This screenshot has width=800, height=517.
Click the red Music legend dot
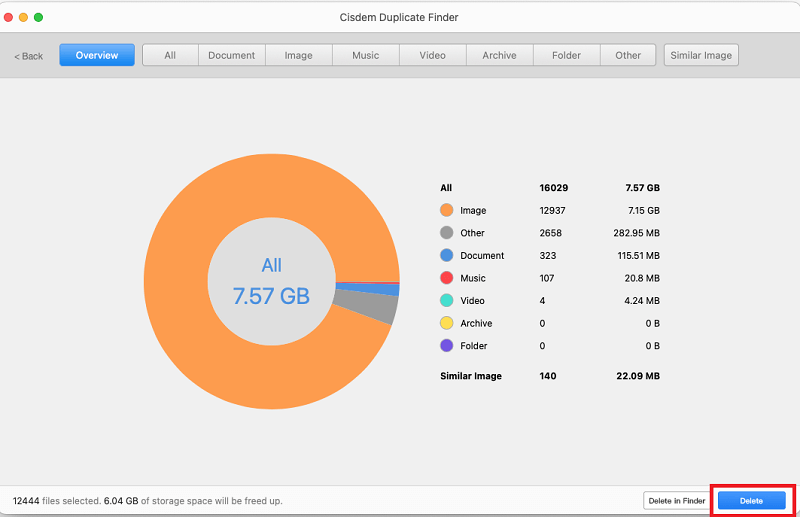tap(446, 278)
